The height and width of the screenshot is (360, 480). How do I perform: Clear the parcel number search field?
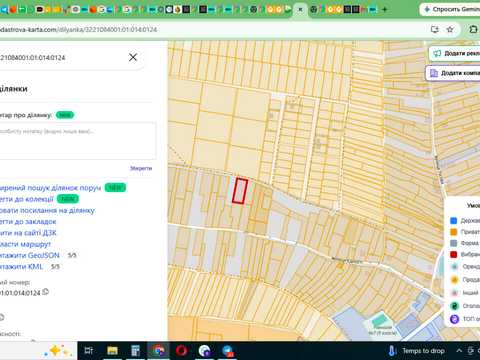click(133, 57)
